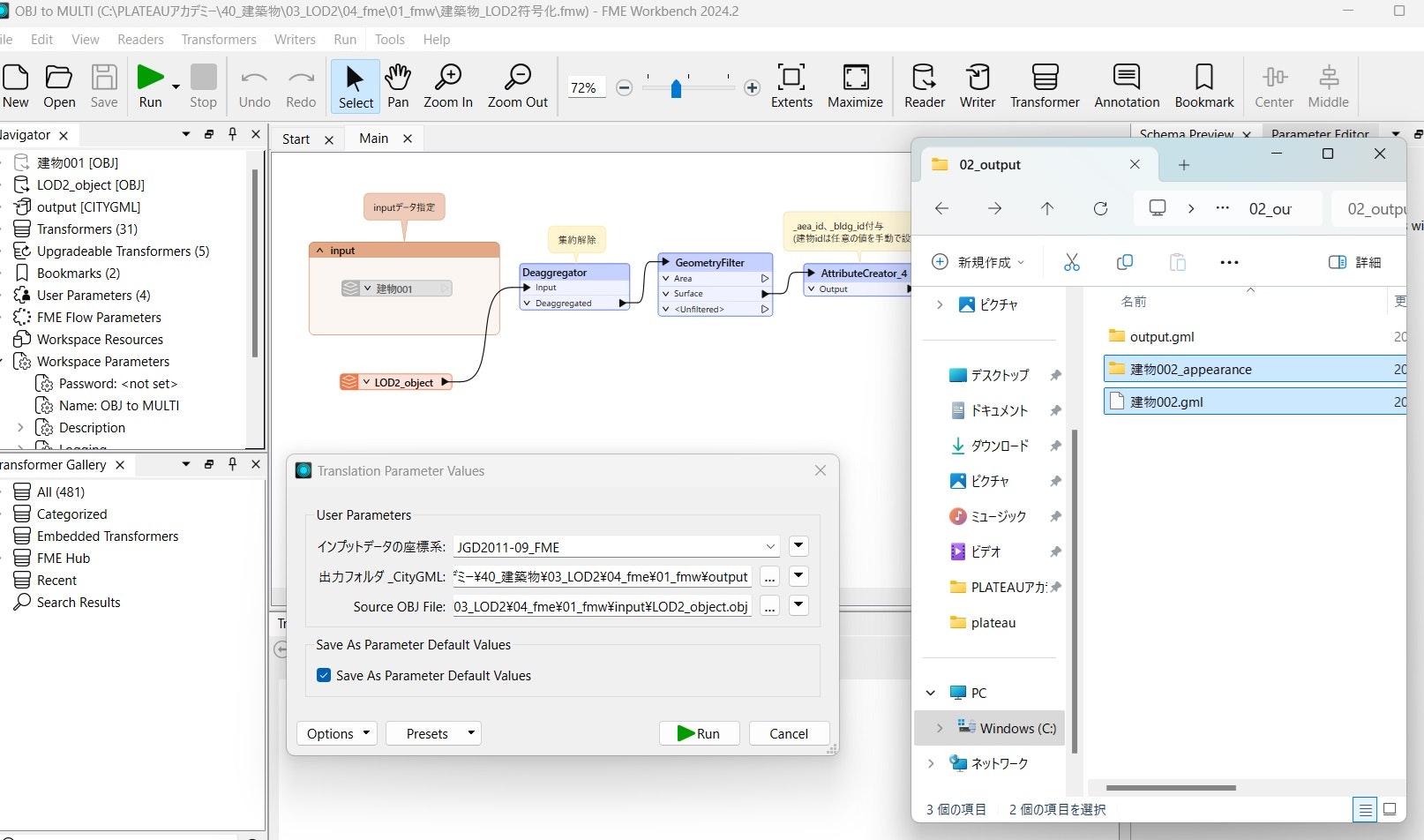Browse for the Source OBJ File

coord(770,606)
